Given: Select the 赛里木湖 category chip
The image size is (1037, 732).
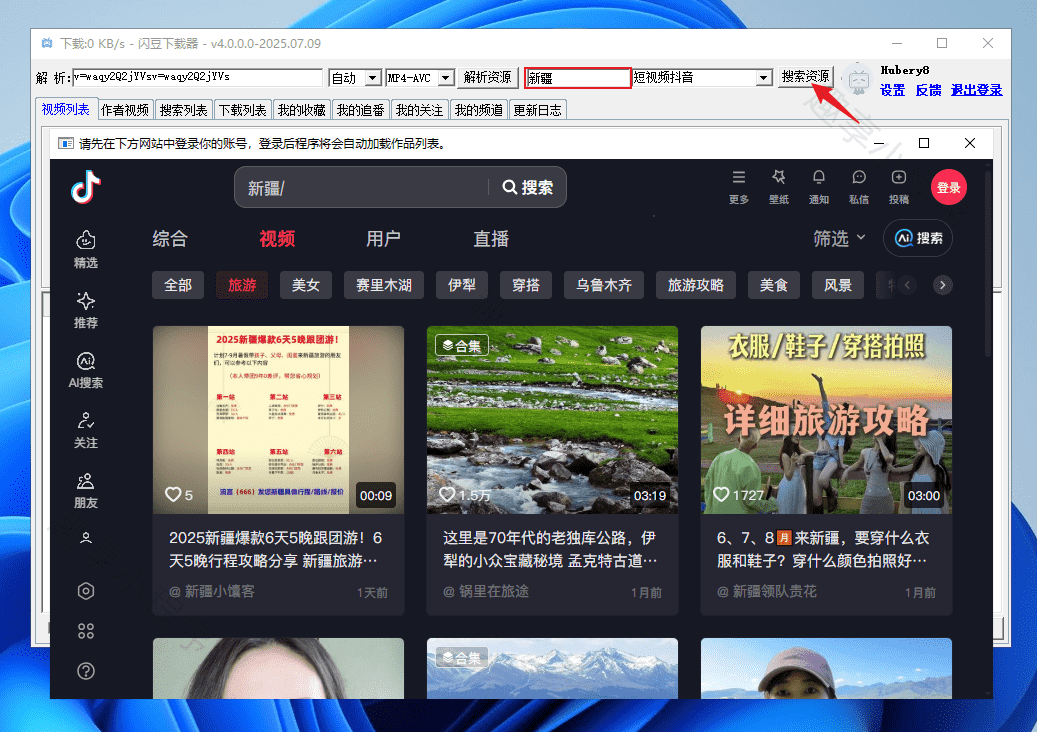Looking at the screenshot, I should 384,285.
